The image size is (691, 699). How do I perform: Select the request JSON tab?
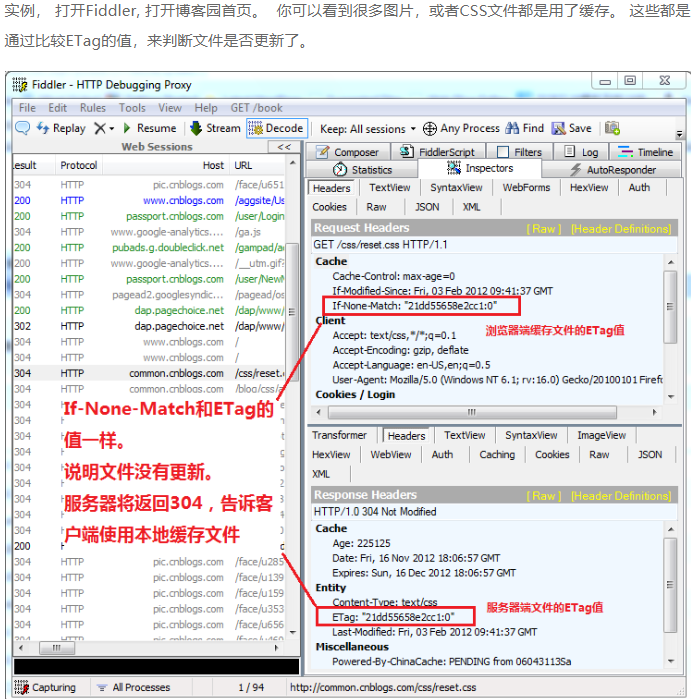tap(427, 207)
